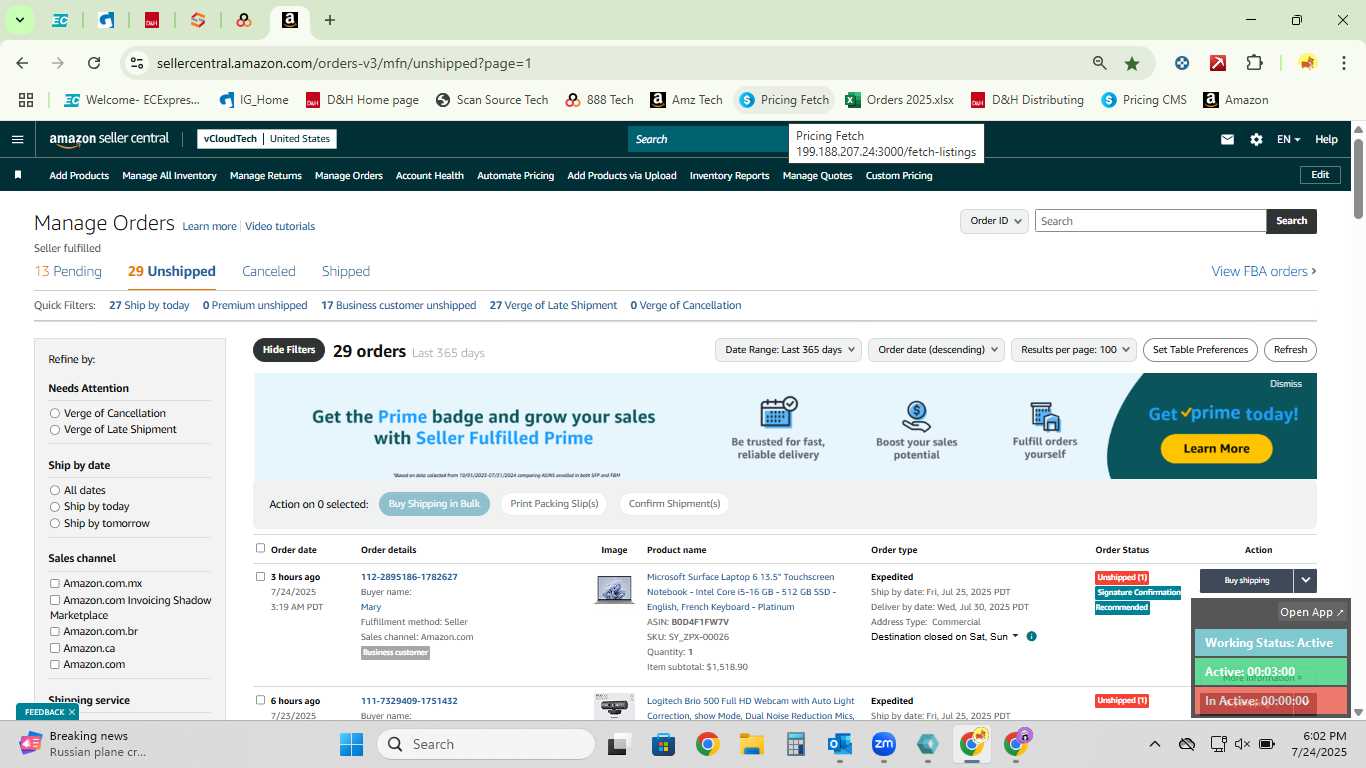Viewport: 1366px width, 768px height.
Task: Open View FBA orders link
Action: [x=1264, y=271]
